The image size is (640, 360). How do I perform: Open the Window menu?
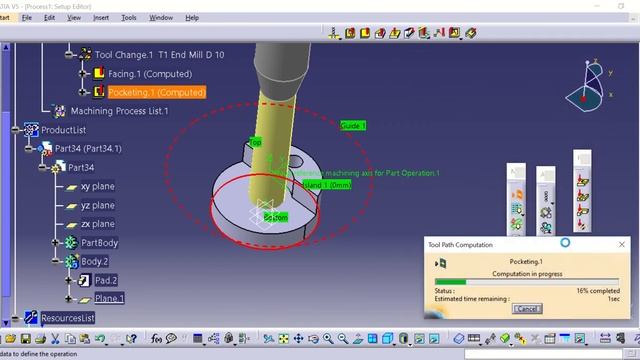pyautogui.click(x=161, y=18)
